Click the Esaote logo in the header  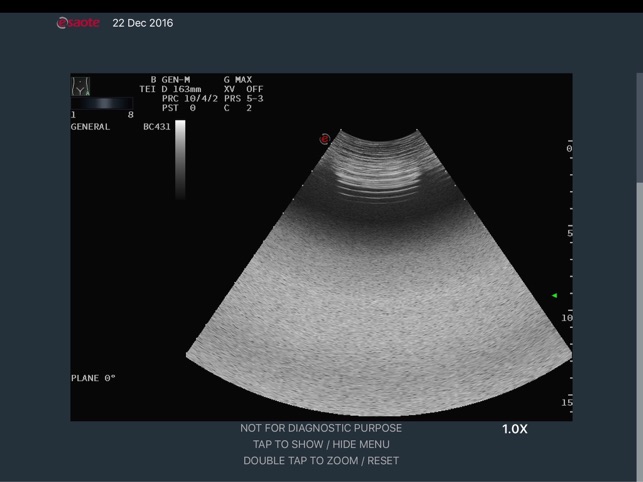78,23
